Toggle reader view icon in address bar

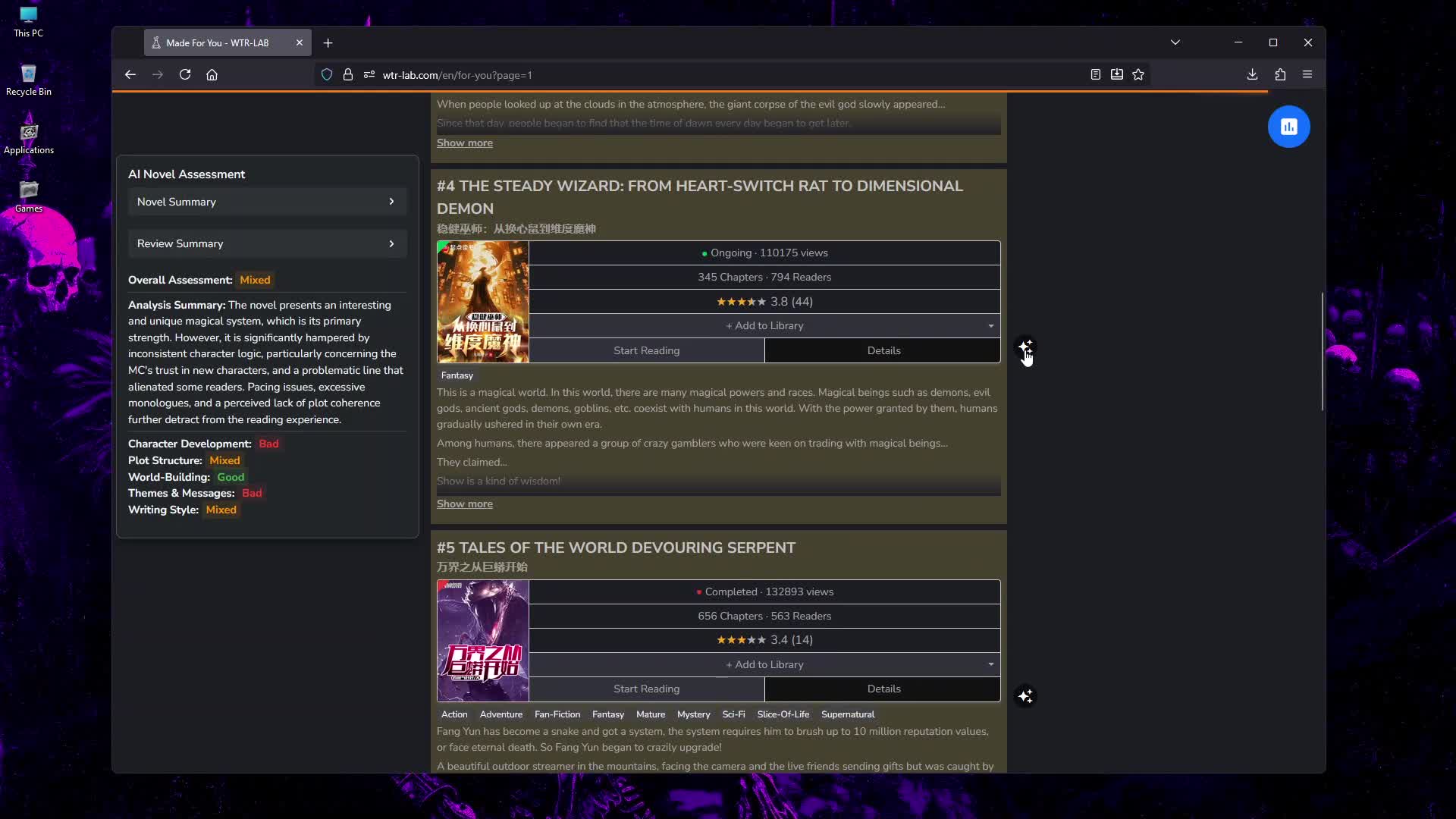(1096, 74)
